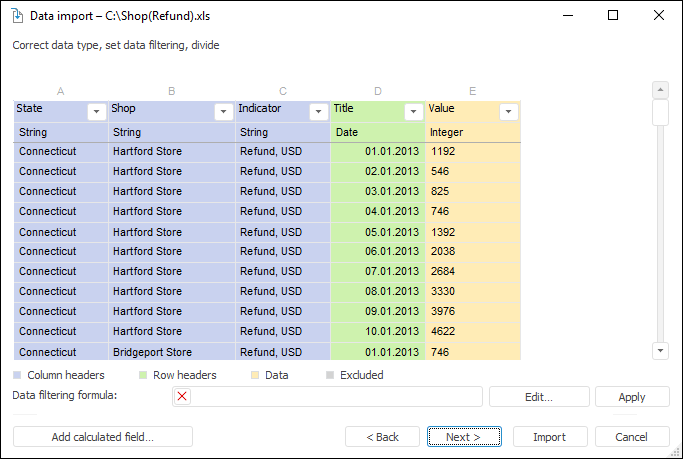Click the Import button
This screenshot has height=459, width=683.
tap(550, 437)
